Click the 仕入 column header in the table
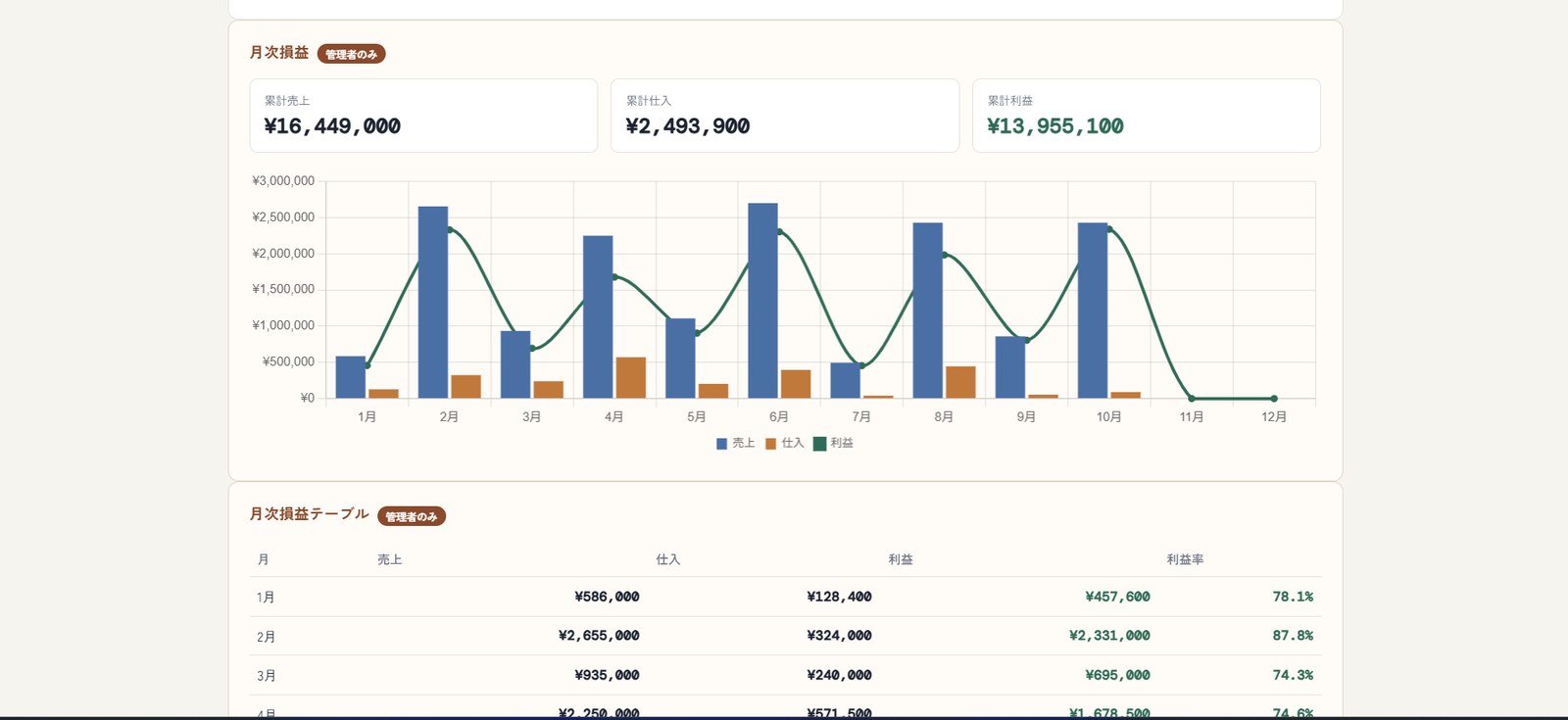The image size is (1568, 720). coord(668,560)
